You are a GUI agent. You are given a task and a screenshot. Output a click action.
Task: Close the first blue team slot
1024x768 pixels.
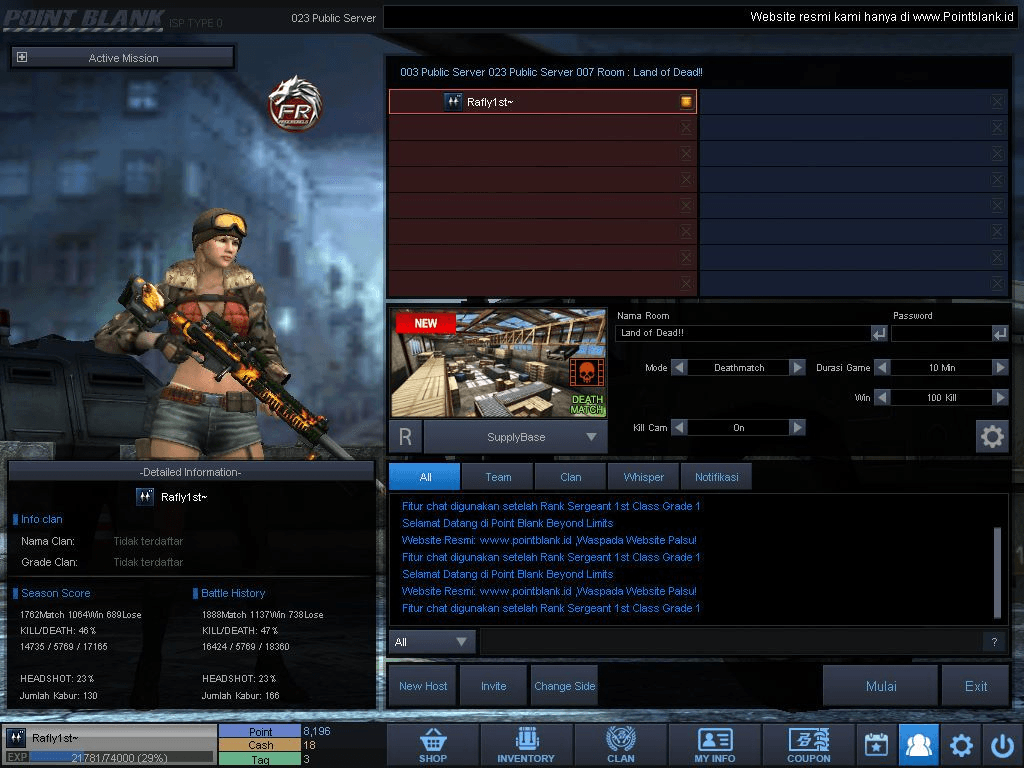997,101
